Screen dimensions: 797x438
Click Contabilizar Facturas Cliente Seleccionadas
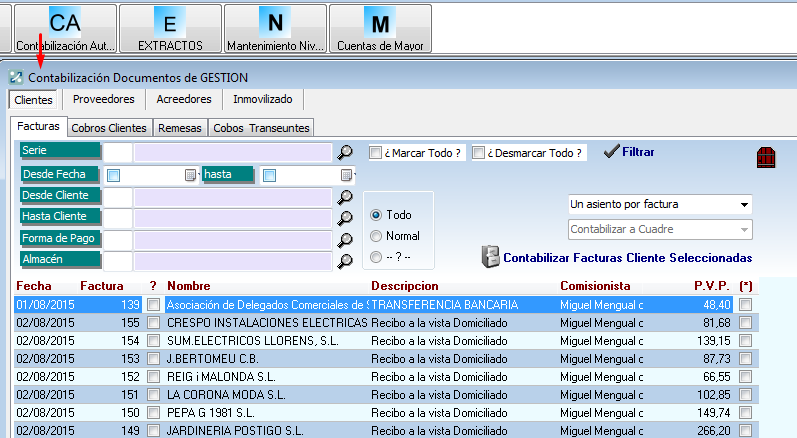click(617, 258)
